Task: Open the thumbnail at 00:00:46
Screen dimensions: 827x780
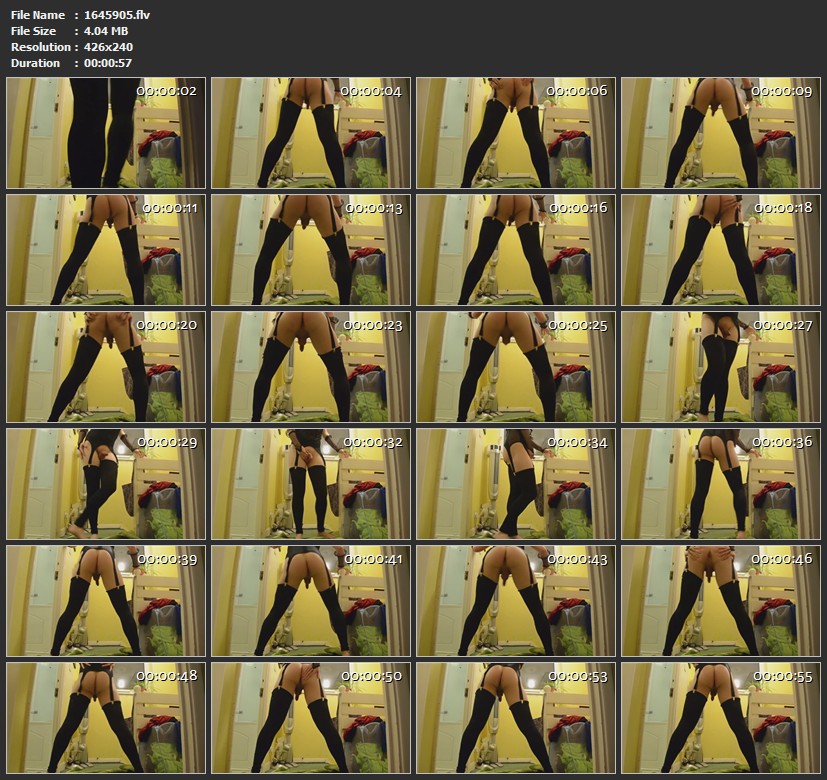Action: click(719, 601)
